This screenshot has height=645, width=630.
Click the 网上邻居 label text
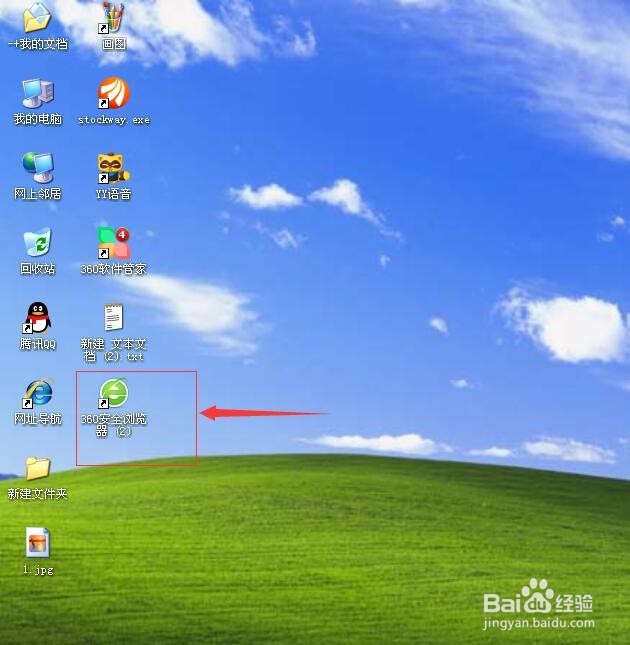(38, 194)
